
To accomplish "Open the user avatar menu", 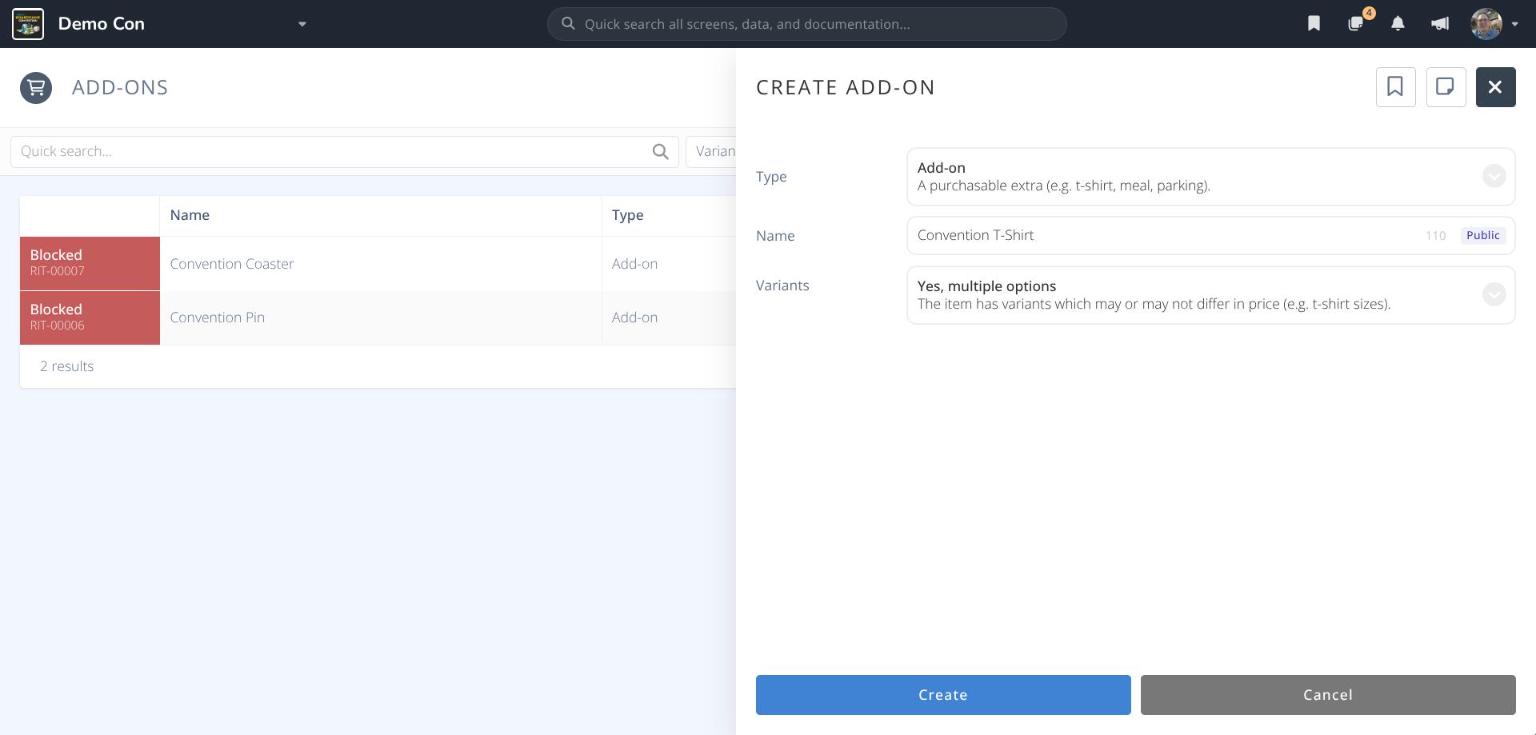I will coord(1494,24).
